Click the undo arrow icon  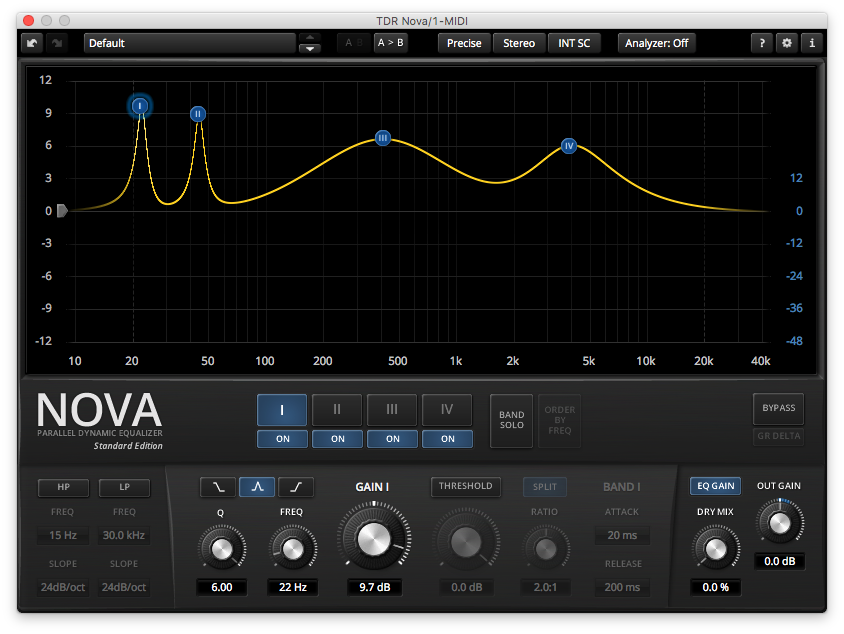(x=32, y=43)
